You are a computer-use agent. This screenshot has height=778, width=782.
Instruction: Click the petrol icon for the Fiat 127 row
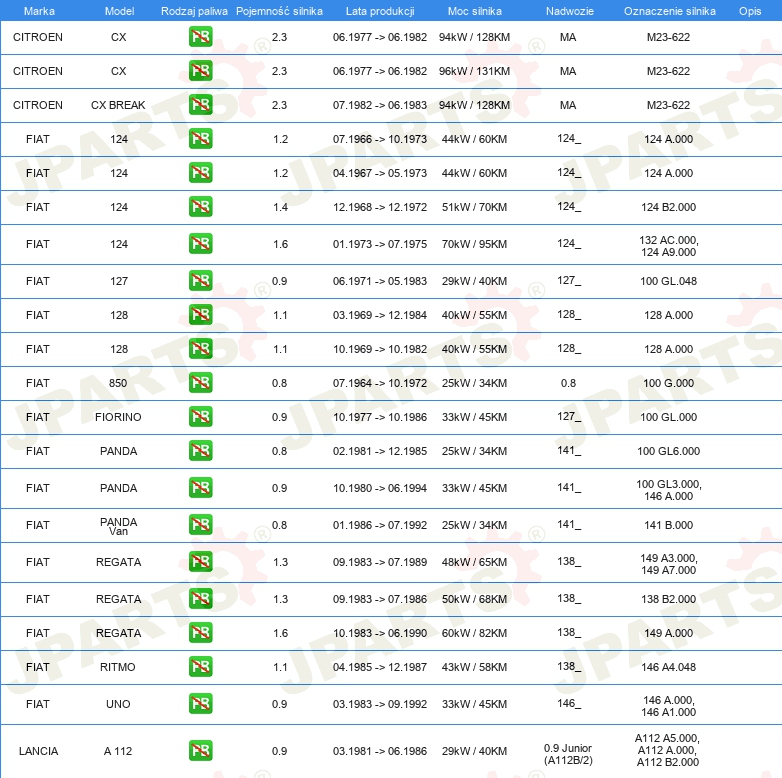200,281
